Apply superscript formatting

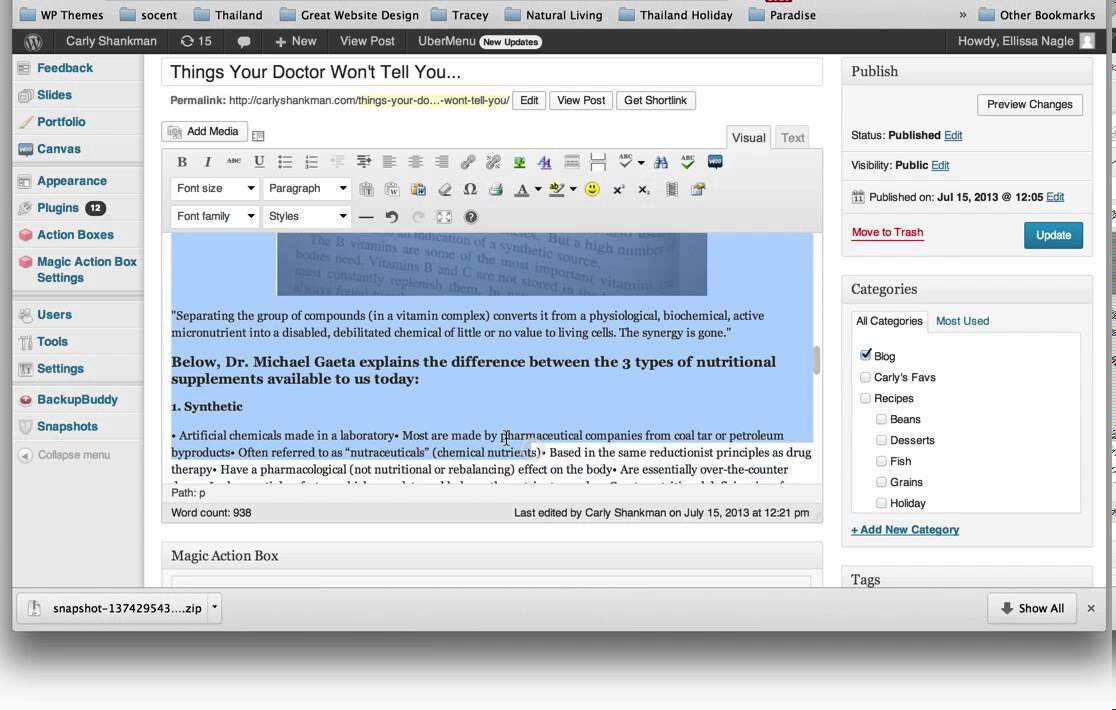coord(618,189)
